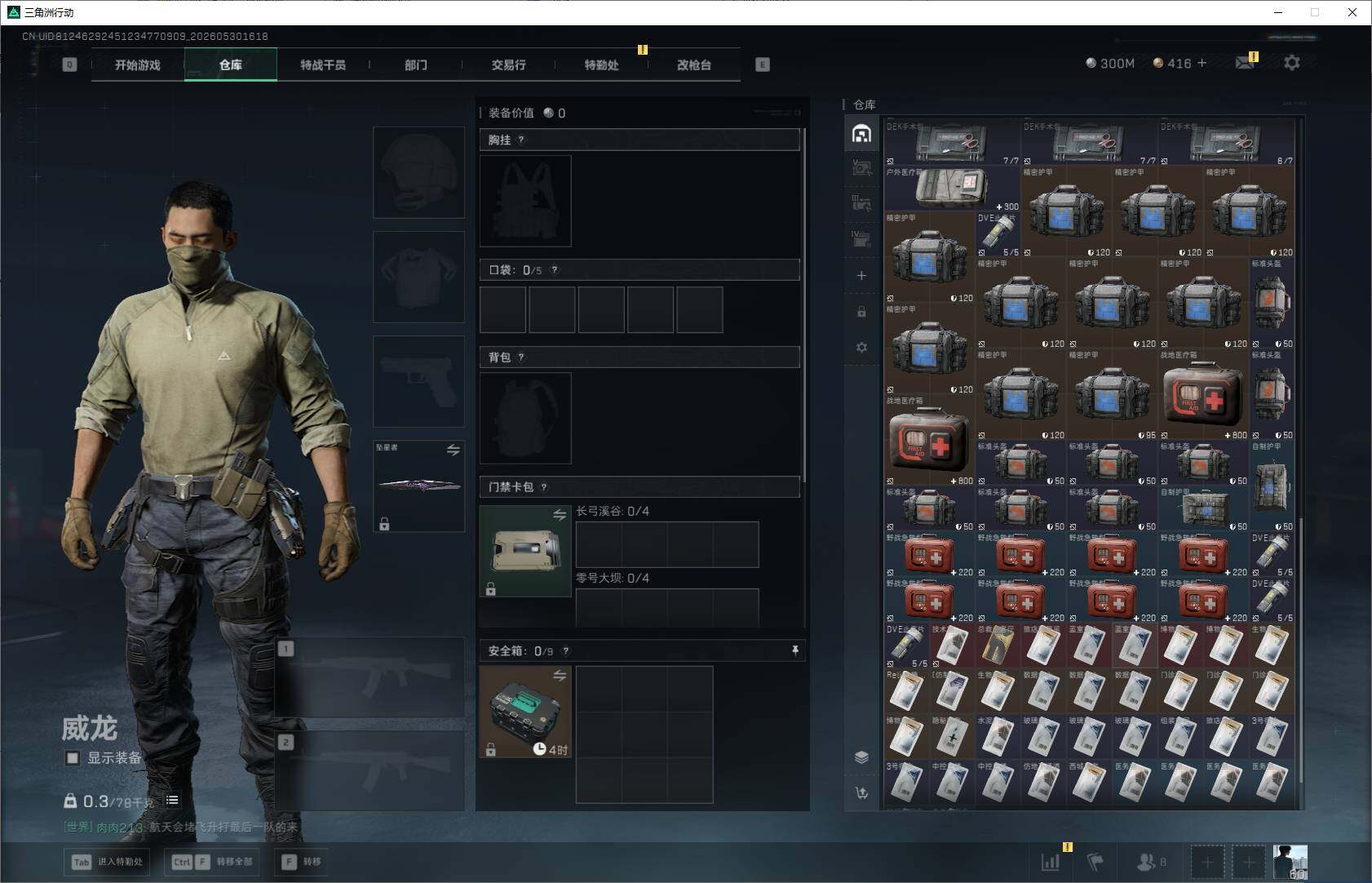Click the lock icon in warehouse sidebar
The height and width of the screenshot is (883, 1372).
[x=861, y=312]
